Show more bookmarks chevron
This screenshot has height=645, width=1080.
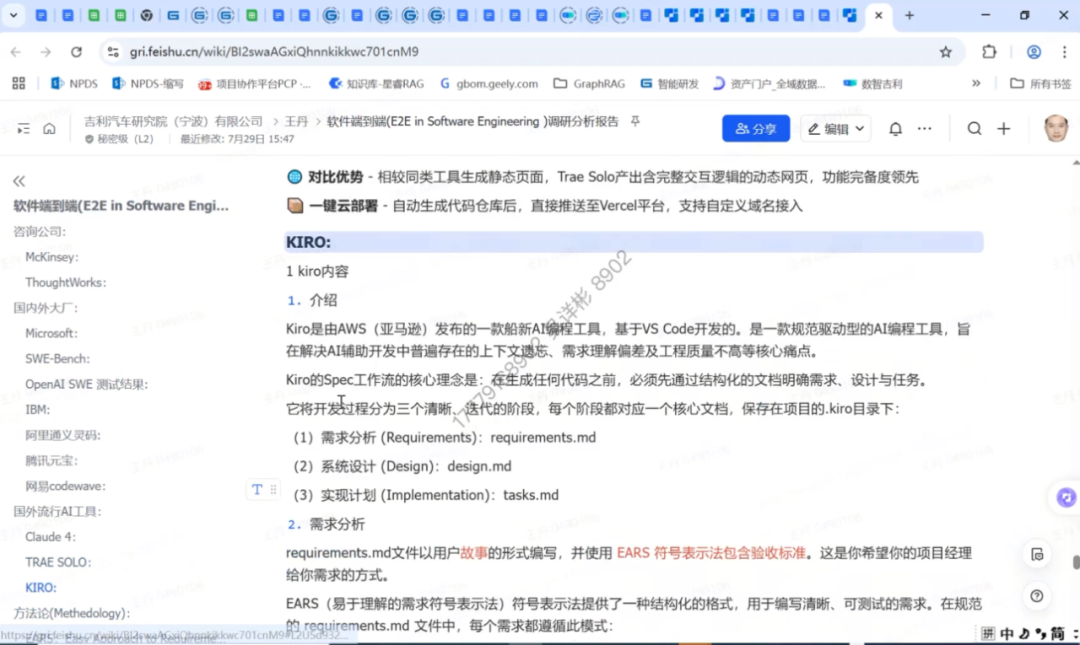[x=976, y=83]
